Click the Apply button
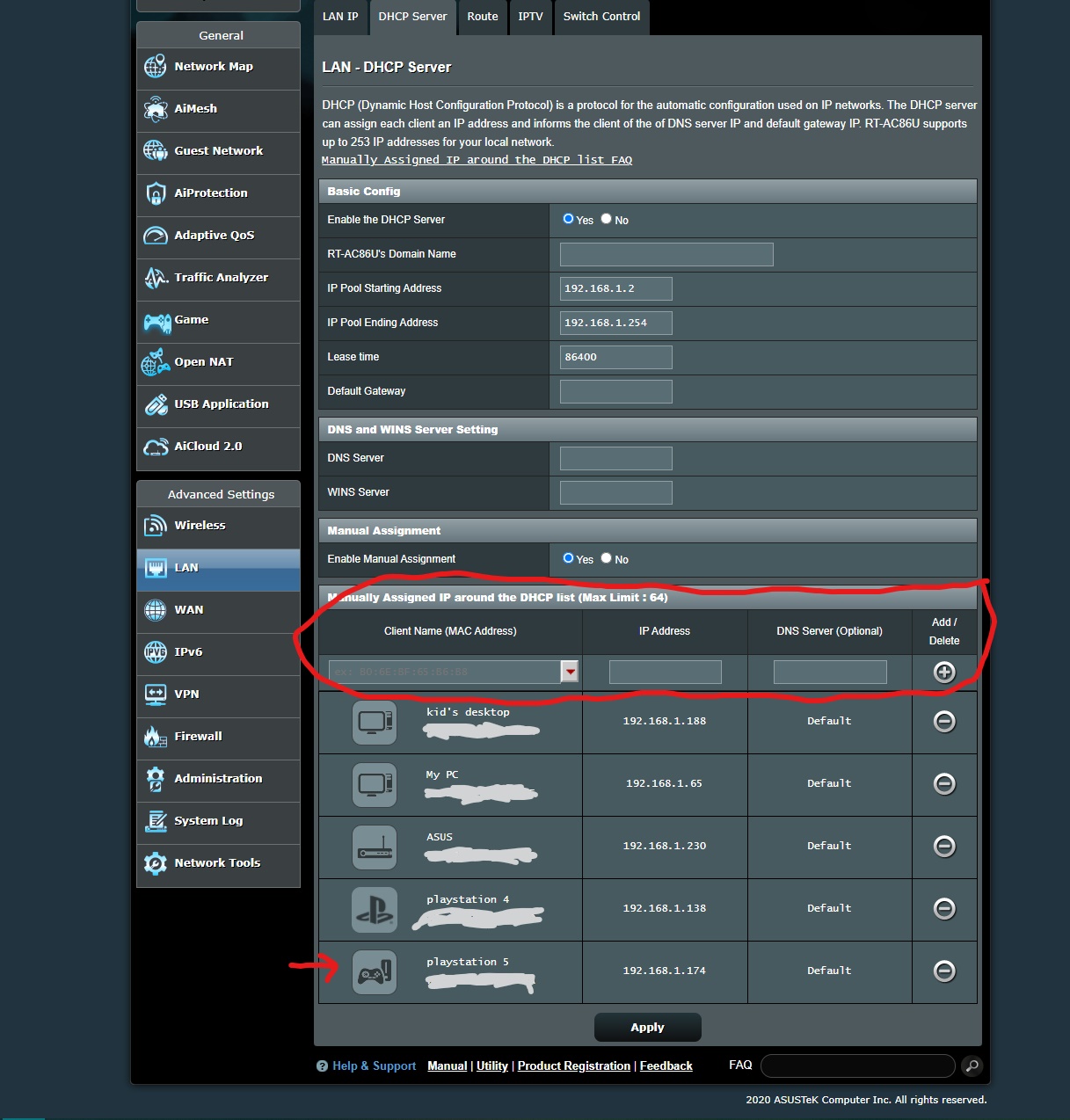The height and width of the screenshot is (1120, 1070). [648, 1028]
